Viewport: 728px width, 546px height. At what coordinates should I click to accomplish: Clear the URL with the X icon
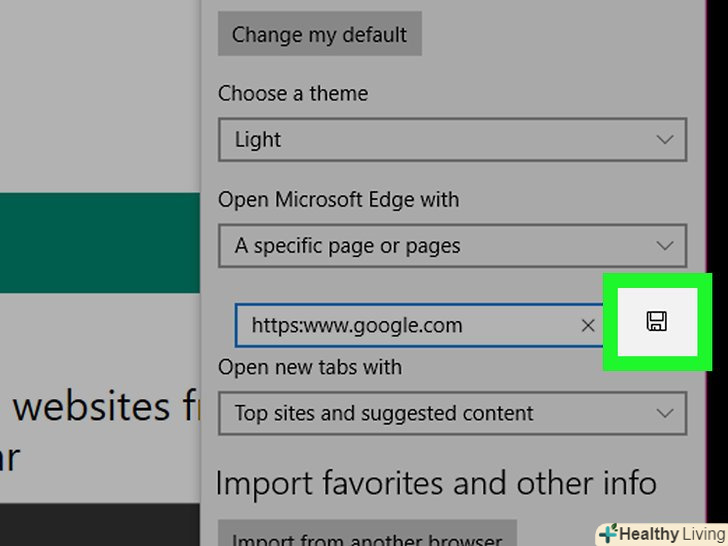click(588, 325)
